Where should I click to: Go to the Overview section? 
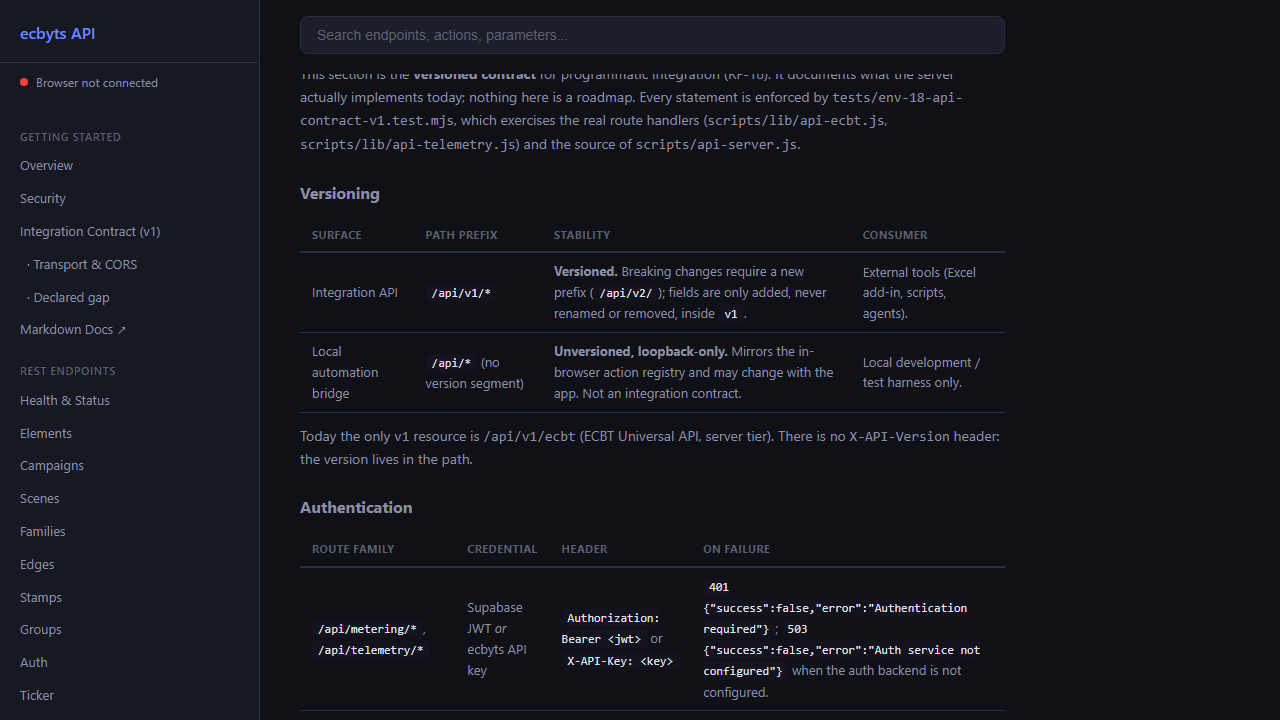coord(47,165)
